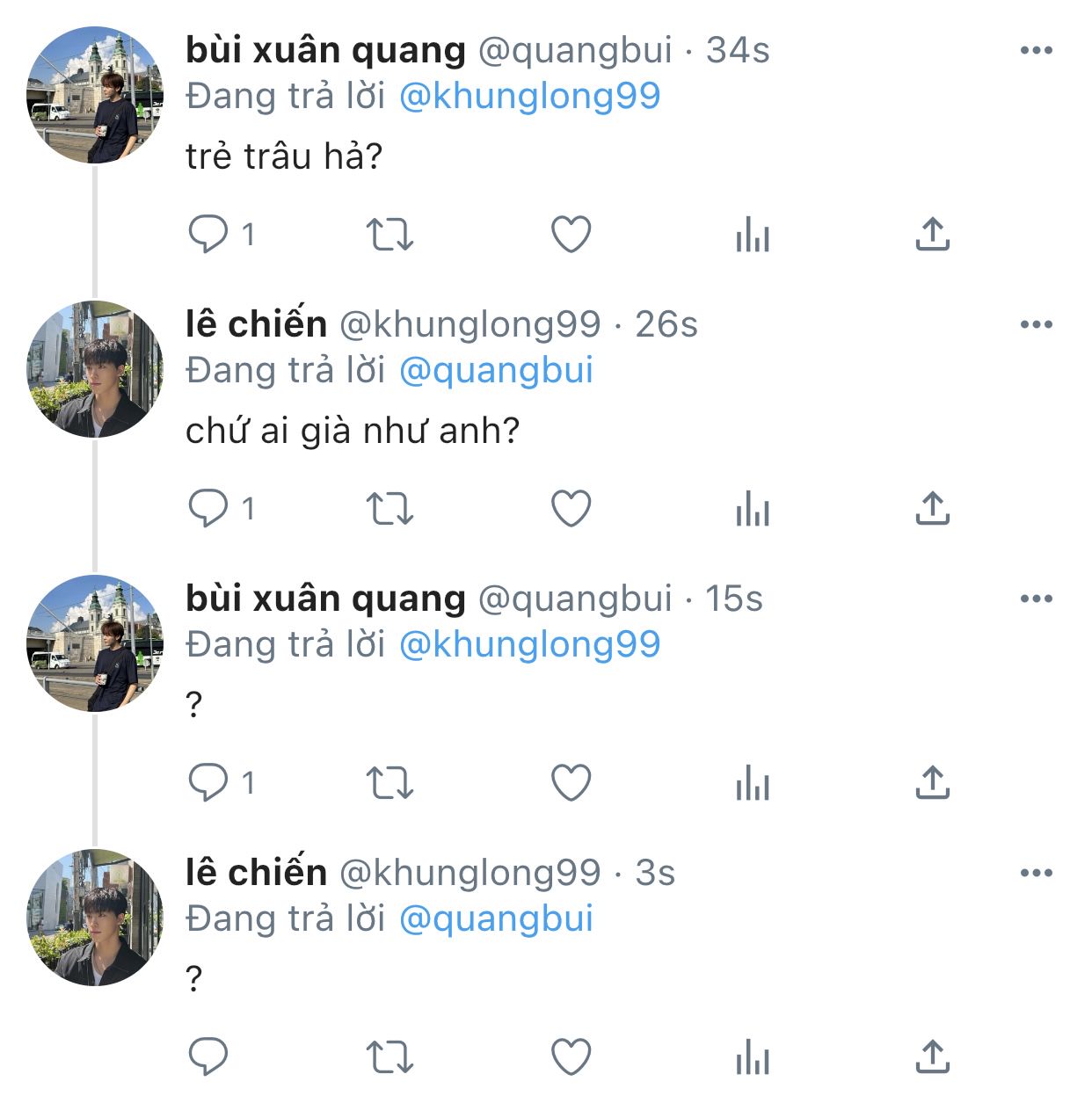Open @quangbui mention link in the 26s tweet
1092x1096 pixels.
coord(496,371)
